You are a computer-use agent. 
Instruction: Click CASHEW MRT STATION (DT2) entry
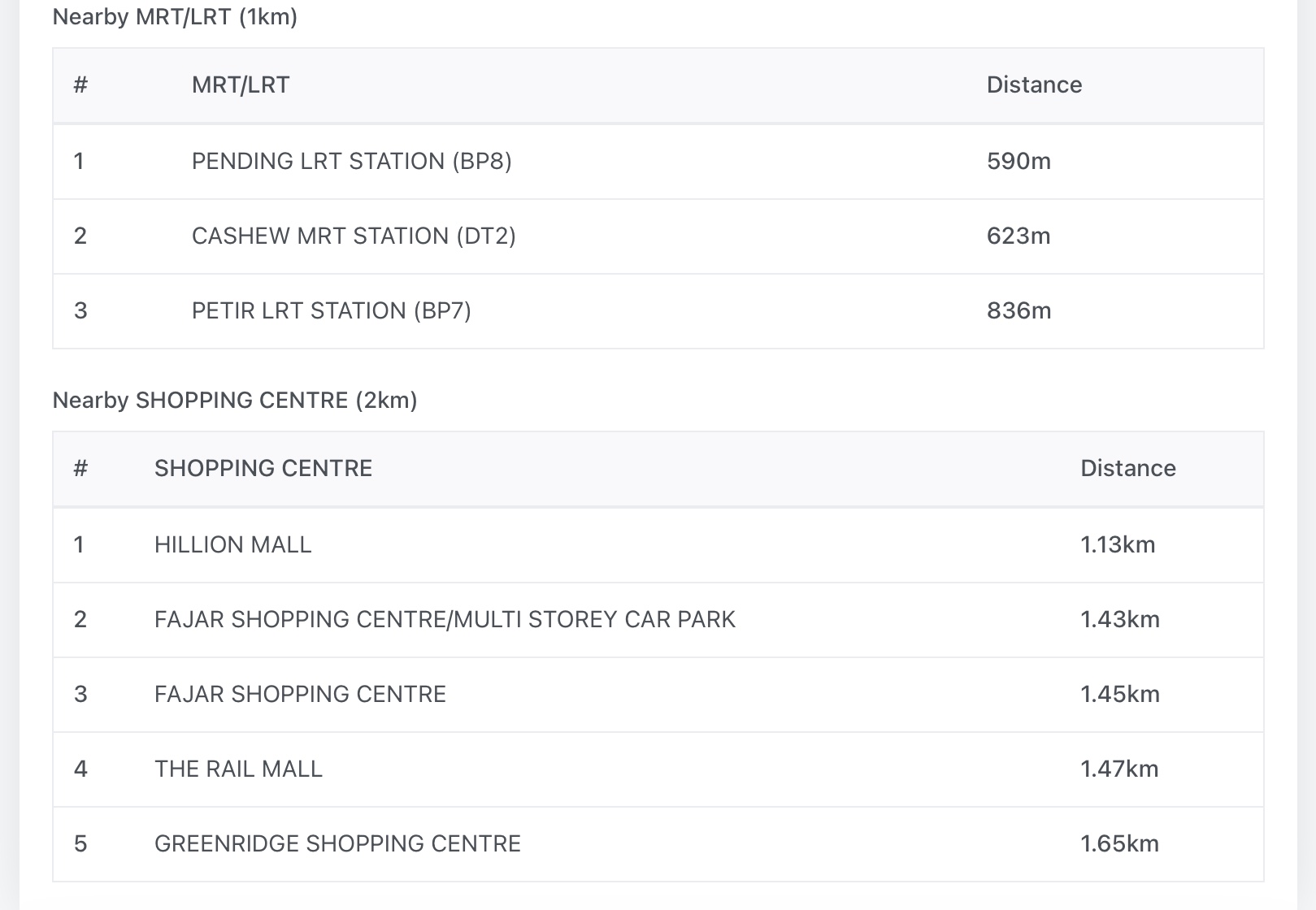pyautogui.click(x=354, y=236)
